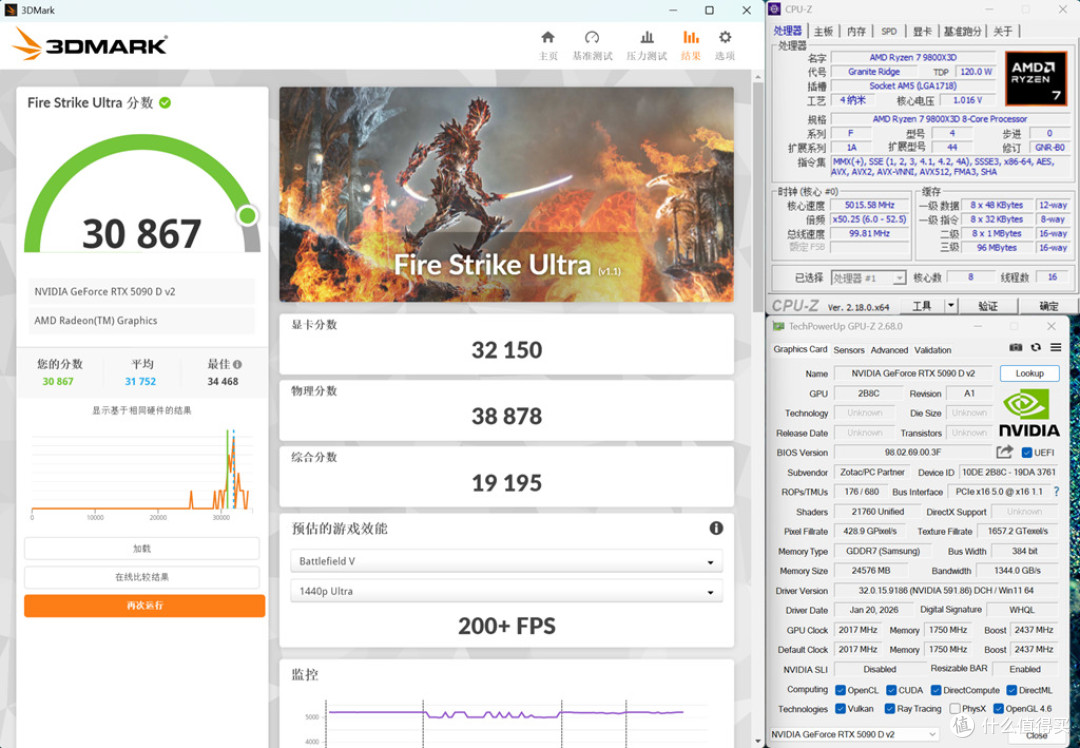Open the CPU-Z 关于 tab

pyautogui.click(x=1004, y=31)
